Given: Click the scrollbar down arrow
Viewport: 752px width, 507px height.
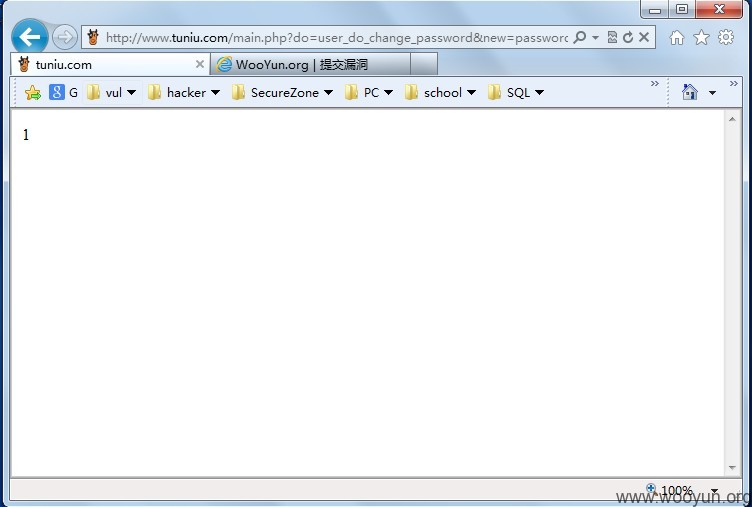Looking at the screenshot, I should (x=732, y=468).
